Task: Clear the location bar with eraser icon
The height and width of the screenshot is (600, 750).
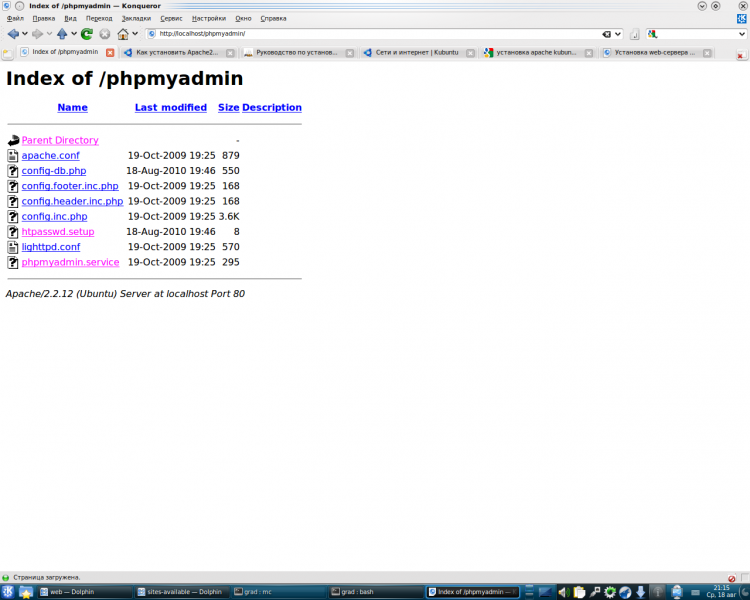Action: (x=607, y=34)
